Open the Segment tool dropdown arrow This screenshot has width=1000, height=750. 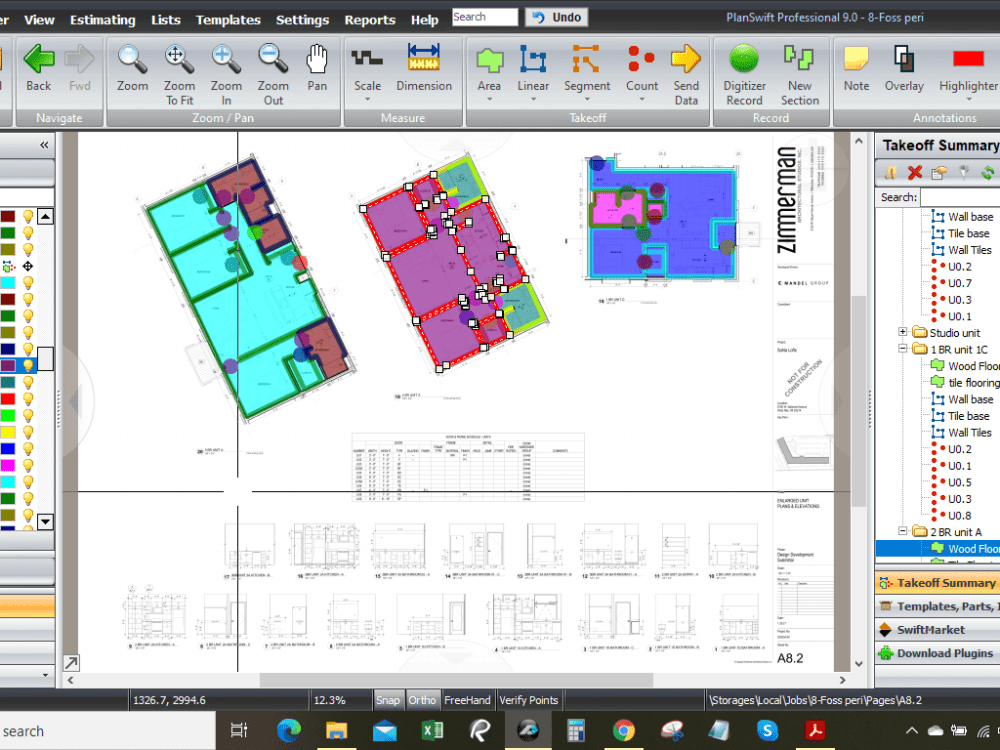tap(587, 99)
